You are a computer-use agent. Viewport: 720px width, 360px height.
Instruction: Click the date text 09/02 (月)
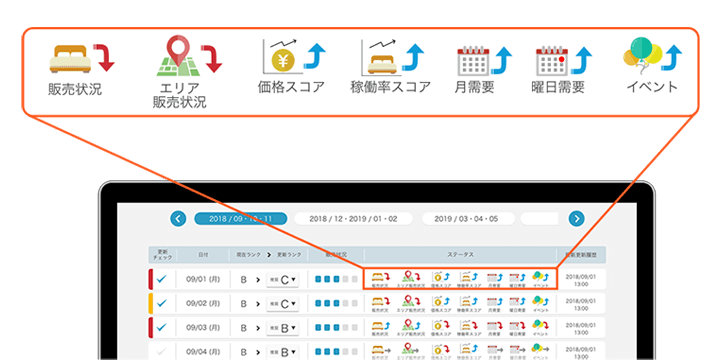click(202, 304)
